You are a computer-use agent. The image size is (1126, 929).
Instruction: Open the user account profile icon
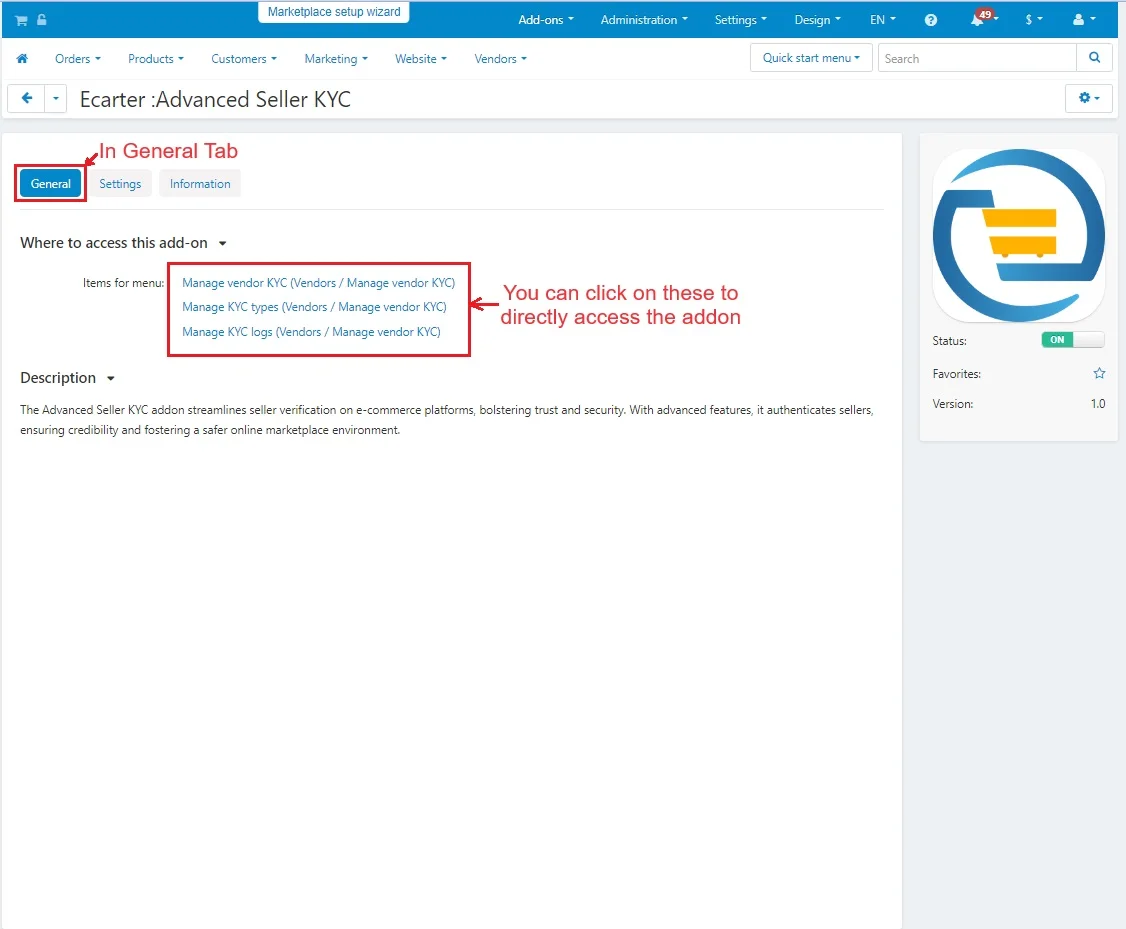click(1078, 20)
